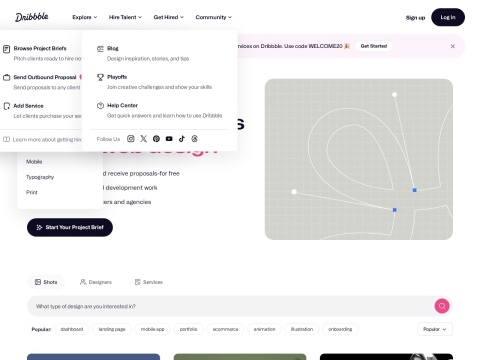The width and height of the screenshot is (480, 360).
Task: Open Dribbble's Pinterest page
Action: pyautogui.click(x=156, y=139)
